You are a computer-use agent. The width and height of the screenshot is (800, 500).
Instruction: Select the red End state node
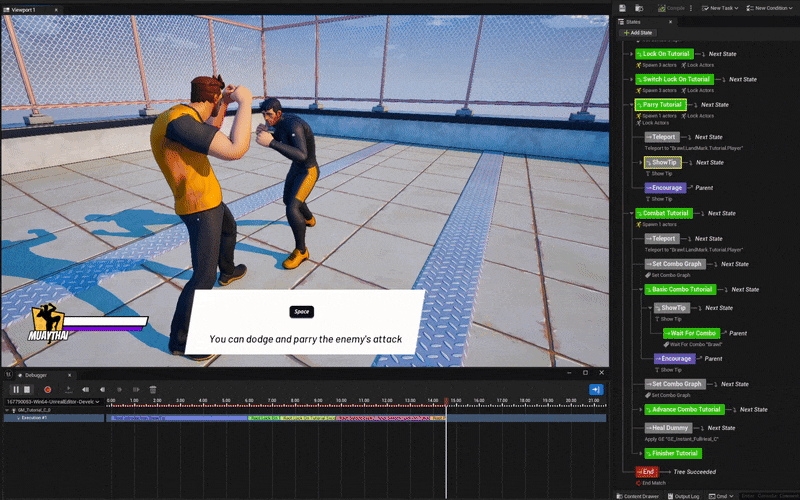coord(647,472)
